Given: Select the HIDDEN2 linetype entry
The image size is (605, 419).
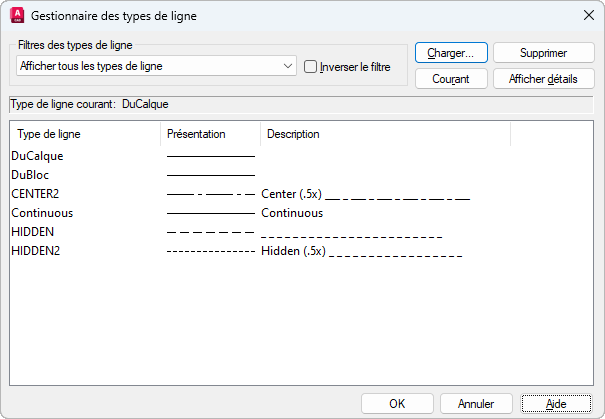Looking at the screenshot, I should [x=36, y=251].
